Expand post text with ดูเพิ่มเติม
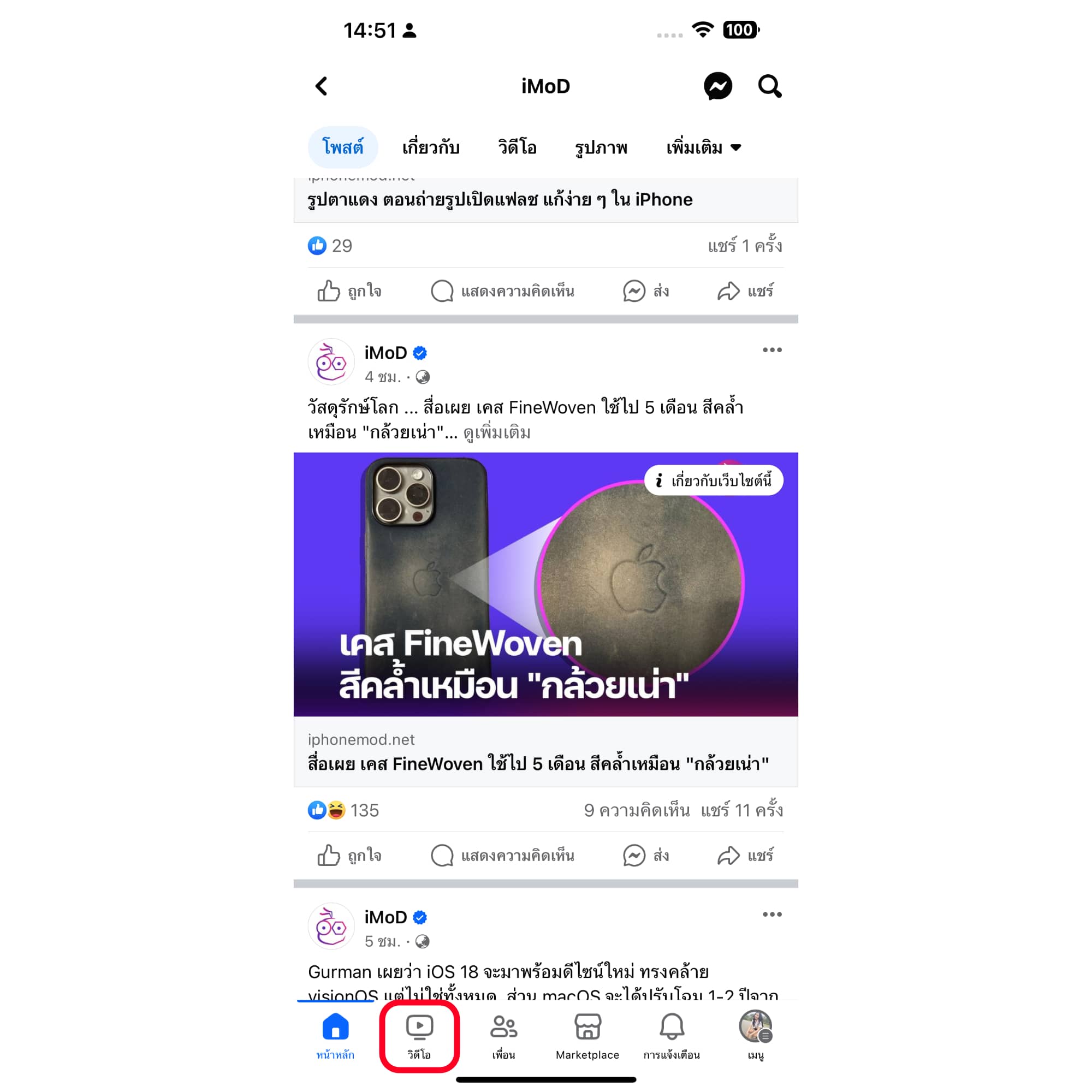This screenshot has height=1092, width=1092. click(497, 432)
